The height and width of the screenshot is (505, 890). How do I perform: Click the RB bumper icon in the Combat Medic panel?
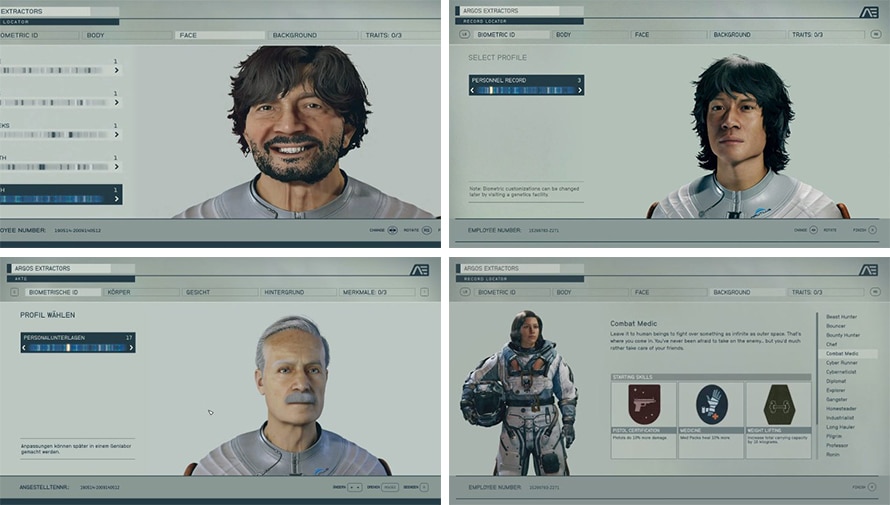pyautogui.click(x=875, y=292)
